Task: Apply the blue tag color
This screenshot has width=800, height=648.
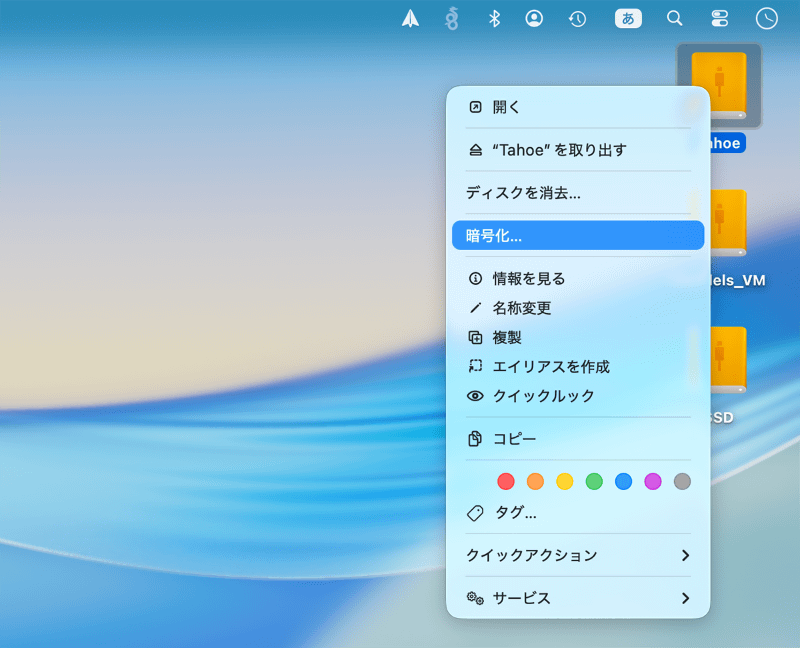Action: [623, 481]
